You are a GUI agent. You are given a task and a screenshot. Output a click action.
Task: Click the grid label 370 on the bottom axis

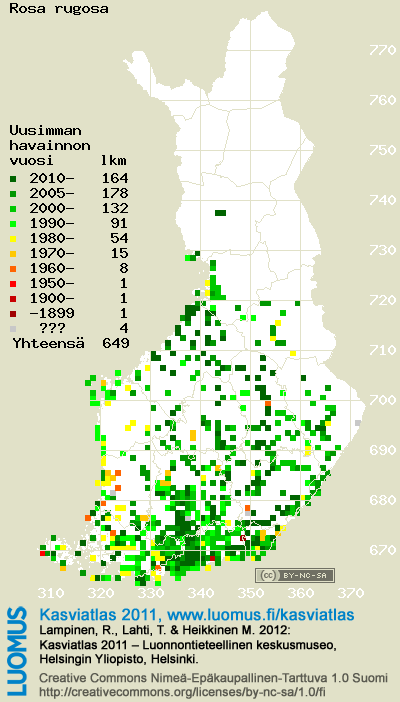[x=350, y=594]
